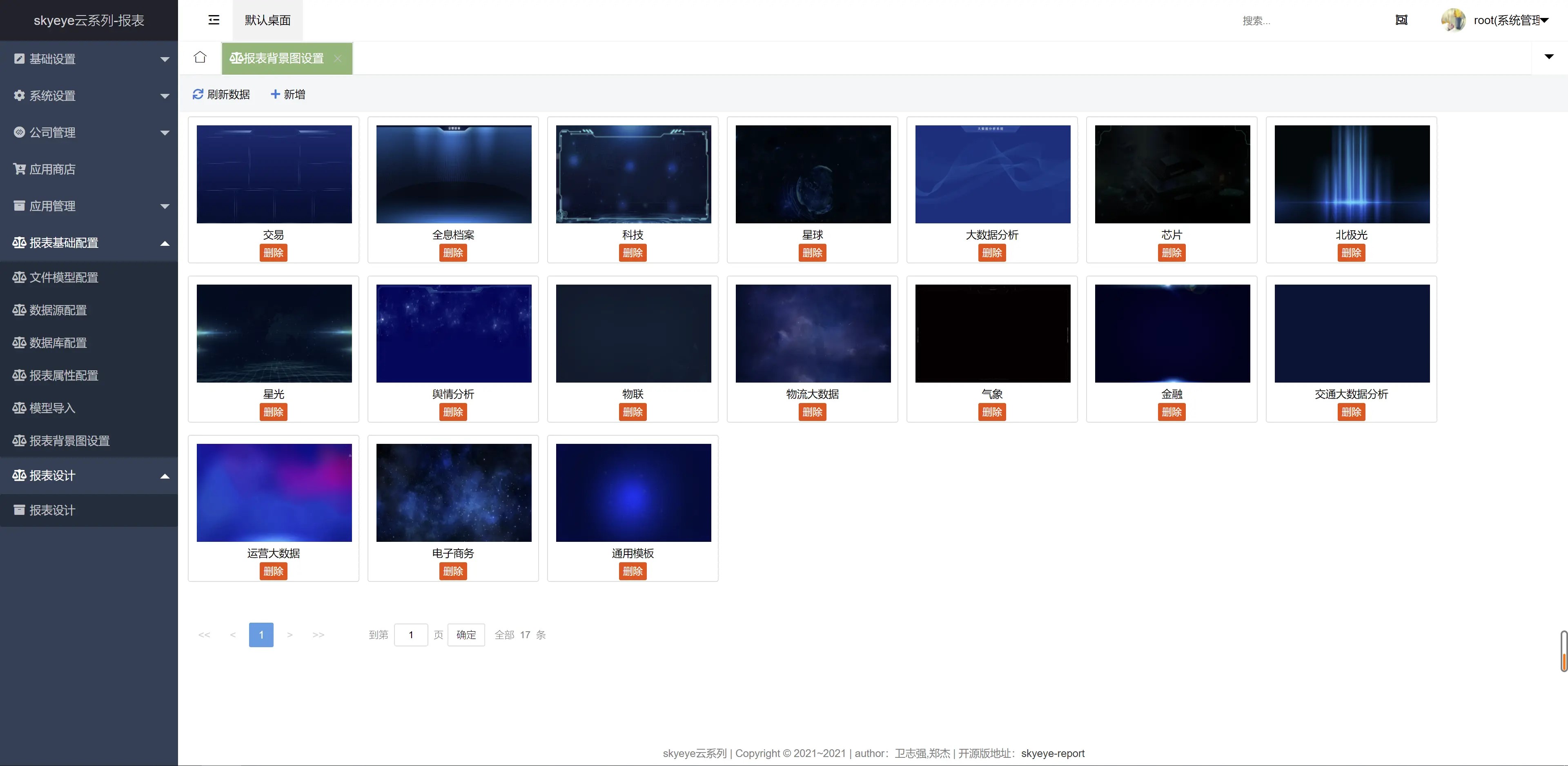The image size is (1568, 766).
Task: Switch to the 默认桌面 tab
Action: [267, 20]
